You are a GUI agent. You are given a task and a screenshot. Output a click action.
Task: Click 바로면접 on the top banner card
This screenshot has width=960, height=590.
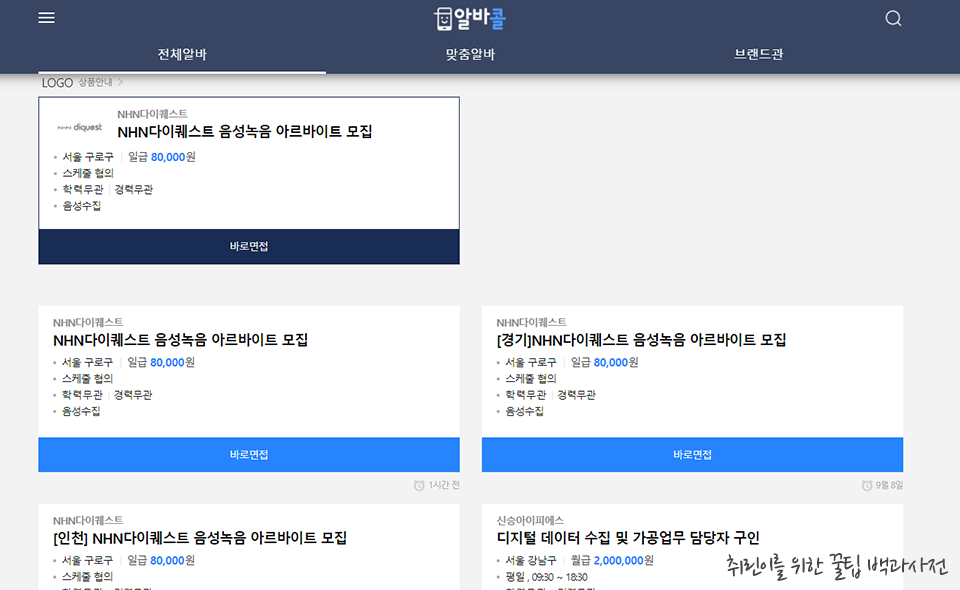tap(248, 246)
